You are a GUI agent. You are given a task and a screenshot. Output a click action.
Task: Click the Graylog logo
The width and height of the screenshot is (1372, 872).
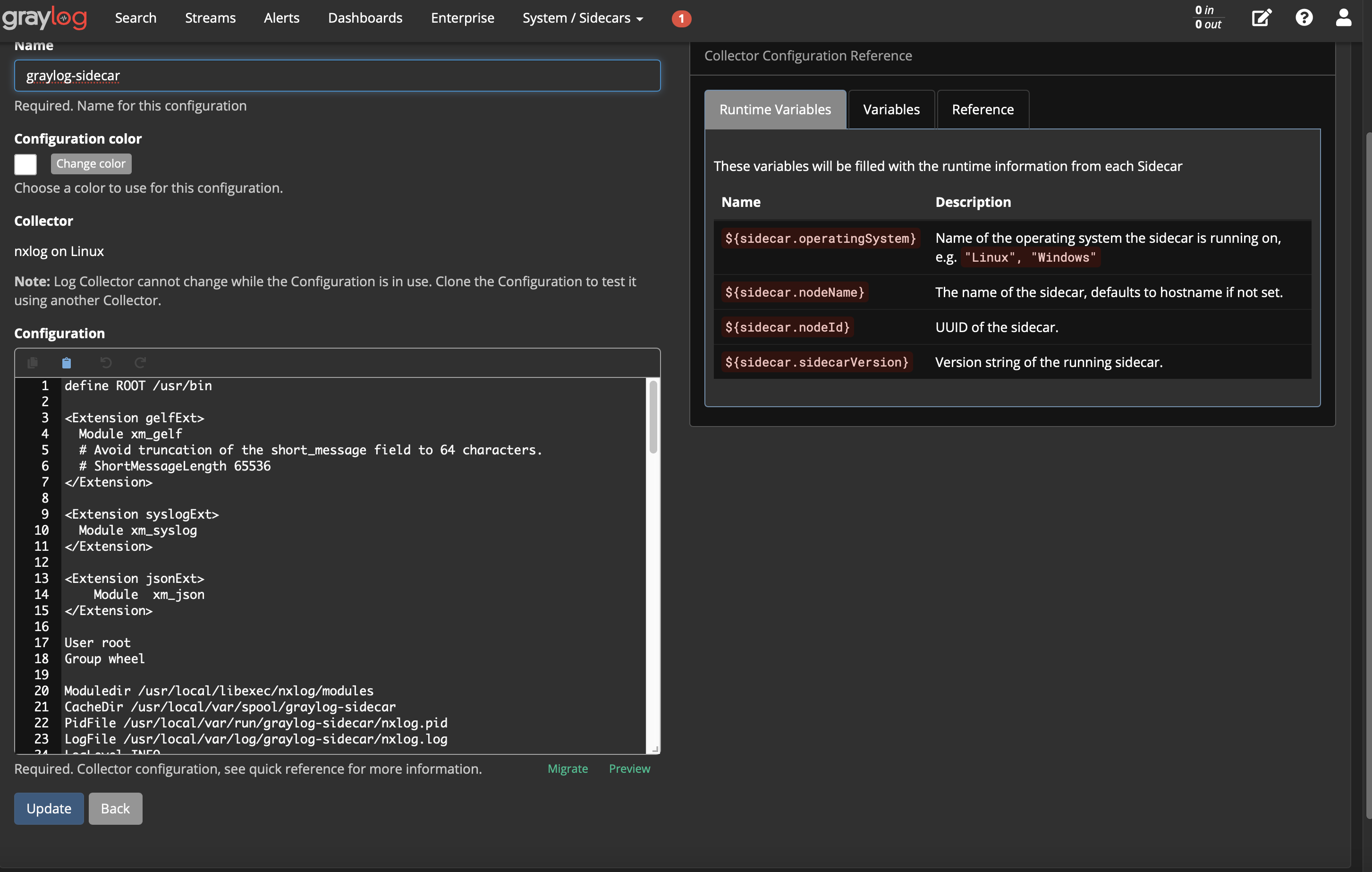pos(44,17)
